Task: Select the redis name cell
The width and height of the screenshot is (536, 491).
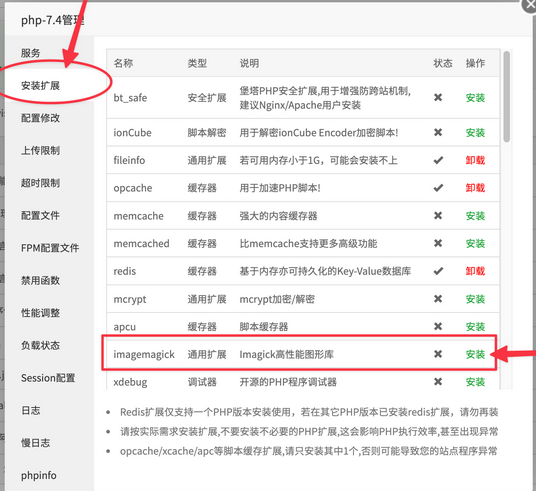Action: tap(125, 271)
